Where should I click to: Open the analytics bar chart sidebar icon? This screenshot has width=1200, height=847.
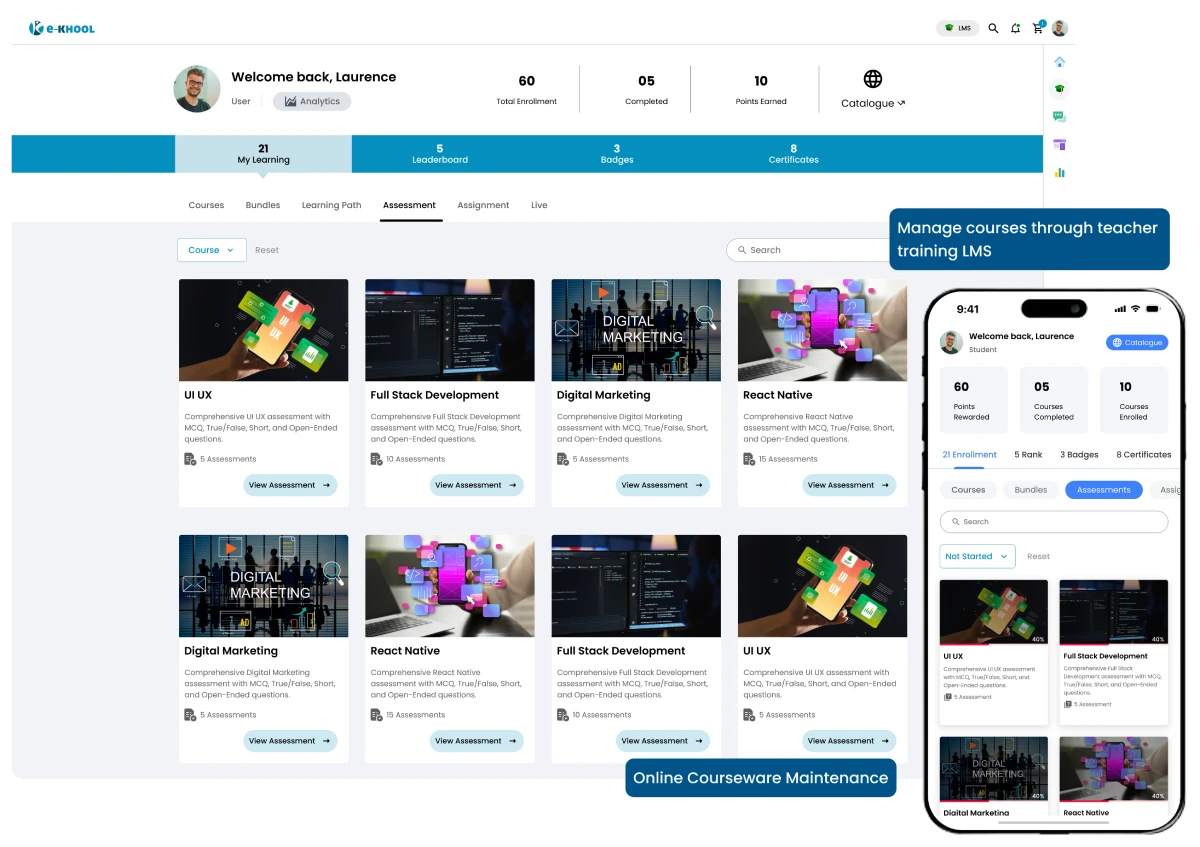tap(1059, 171)
